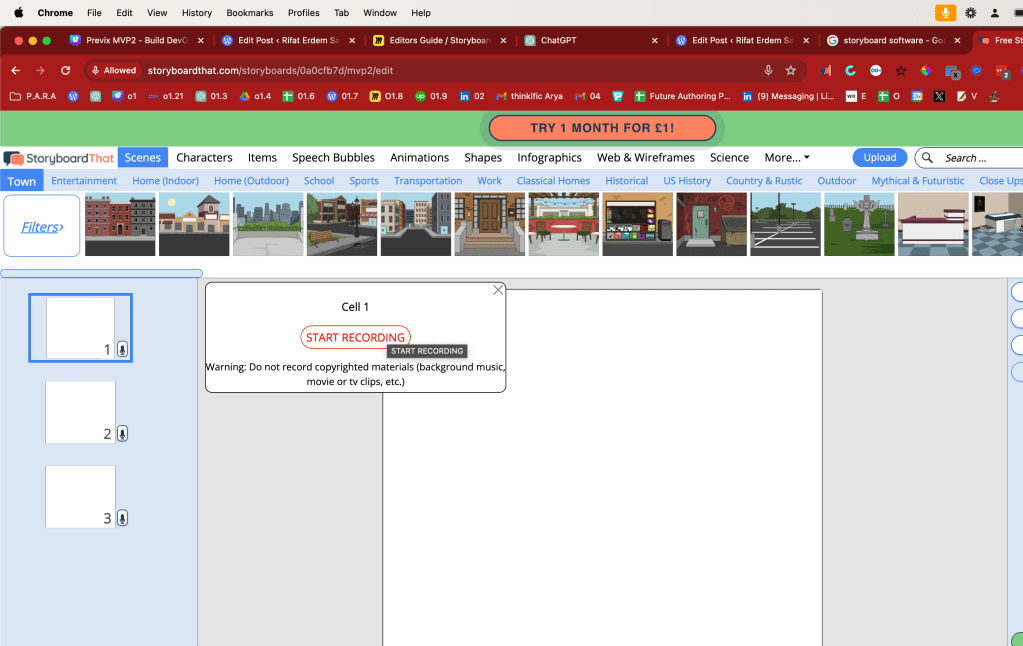The height and width of the screenshot is (646, 1023).
Task: Bookmark this page with the star icon
Action: click(791, 70)
